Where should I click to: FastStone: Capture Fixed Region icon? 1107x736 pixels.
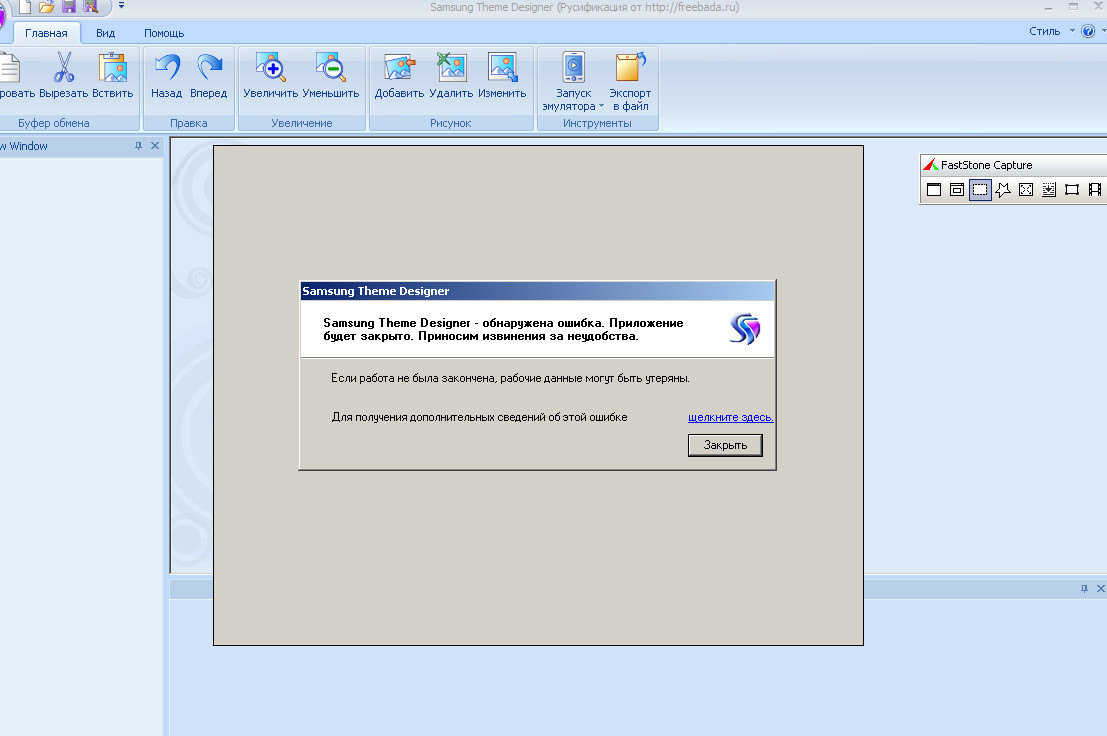click(x=1072, y=189)
